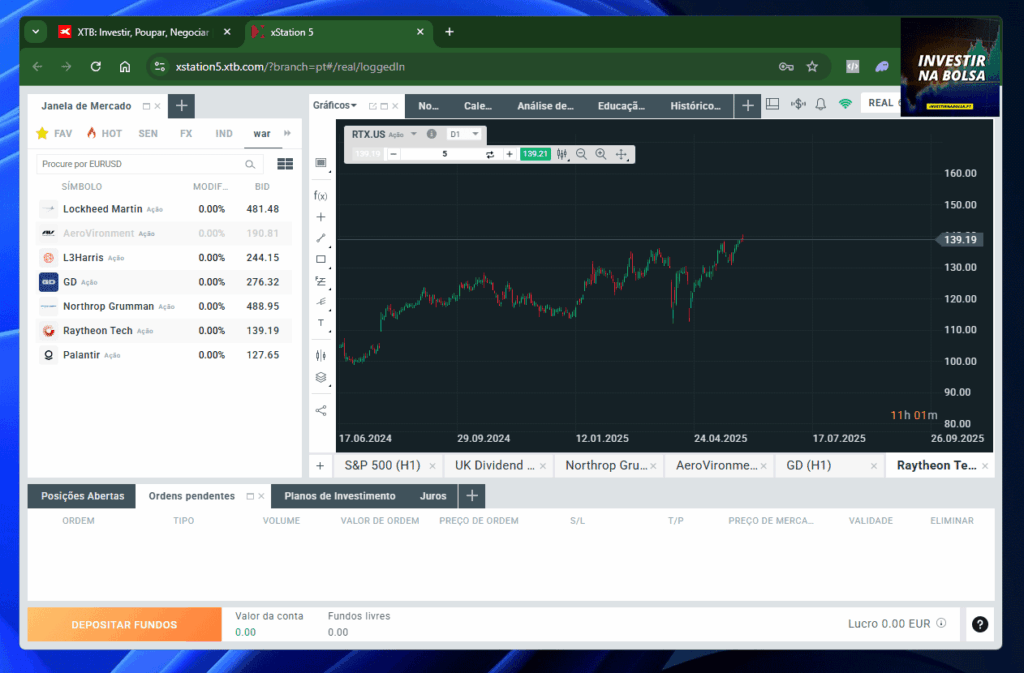Open the Juros tab

(433, 496)
